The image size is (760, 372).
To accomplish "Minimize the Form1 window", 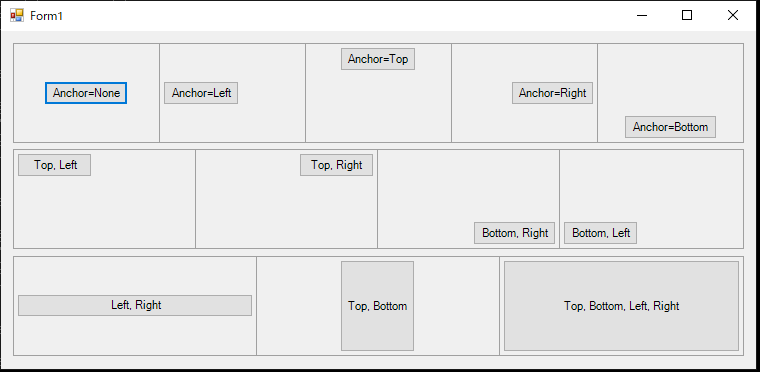I will click(x=642, y=16).
